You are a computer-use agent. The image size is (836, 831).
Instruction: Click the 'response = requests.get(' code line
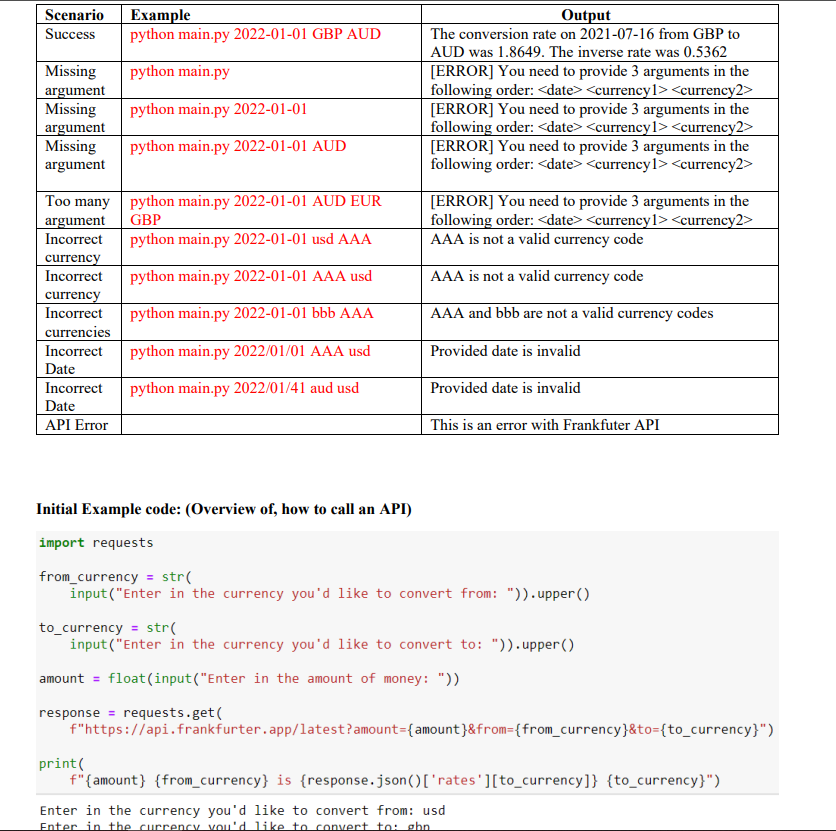131,713
